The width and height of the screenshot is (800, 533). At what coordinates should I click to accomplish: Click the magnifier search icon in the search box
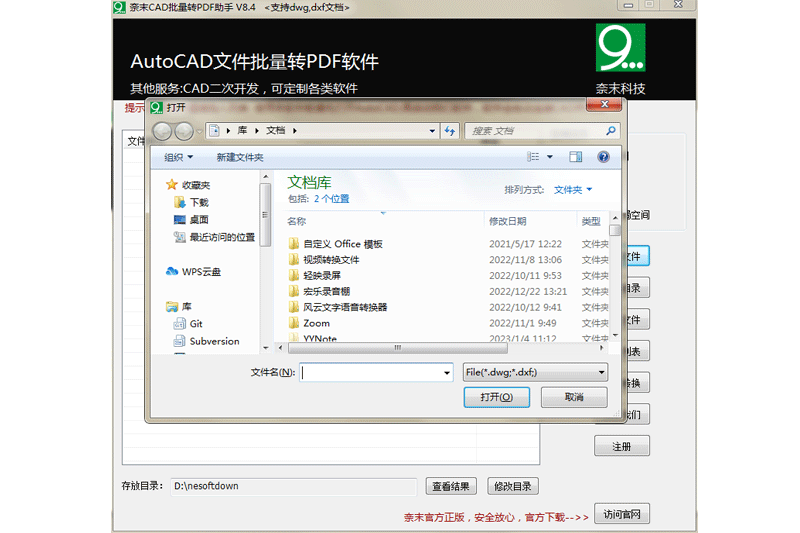click(611, 131)
